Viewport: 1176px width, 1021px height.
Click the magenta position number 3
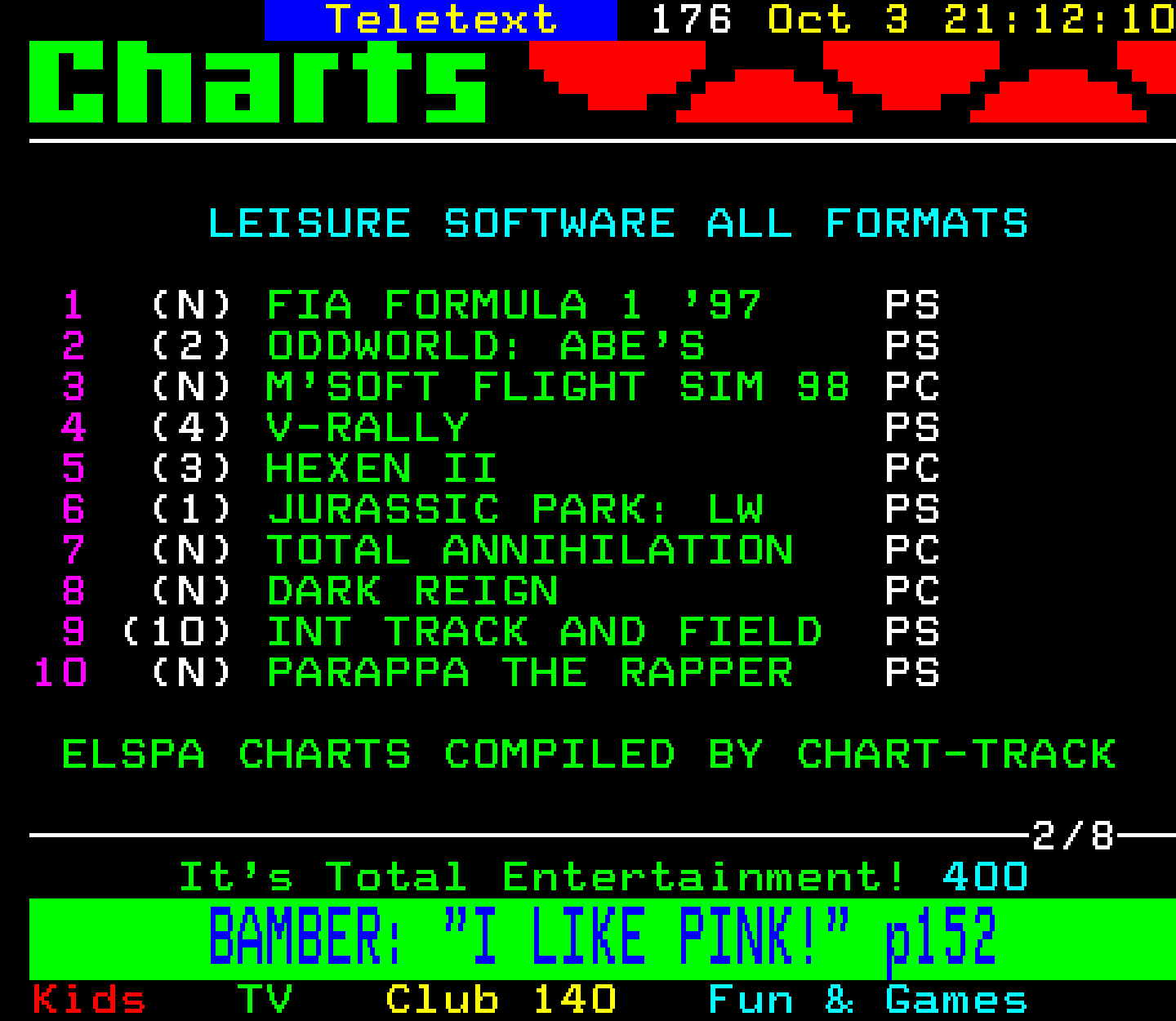coord(73,387)
